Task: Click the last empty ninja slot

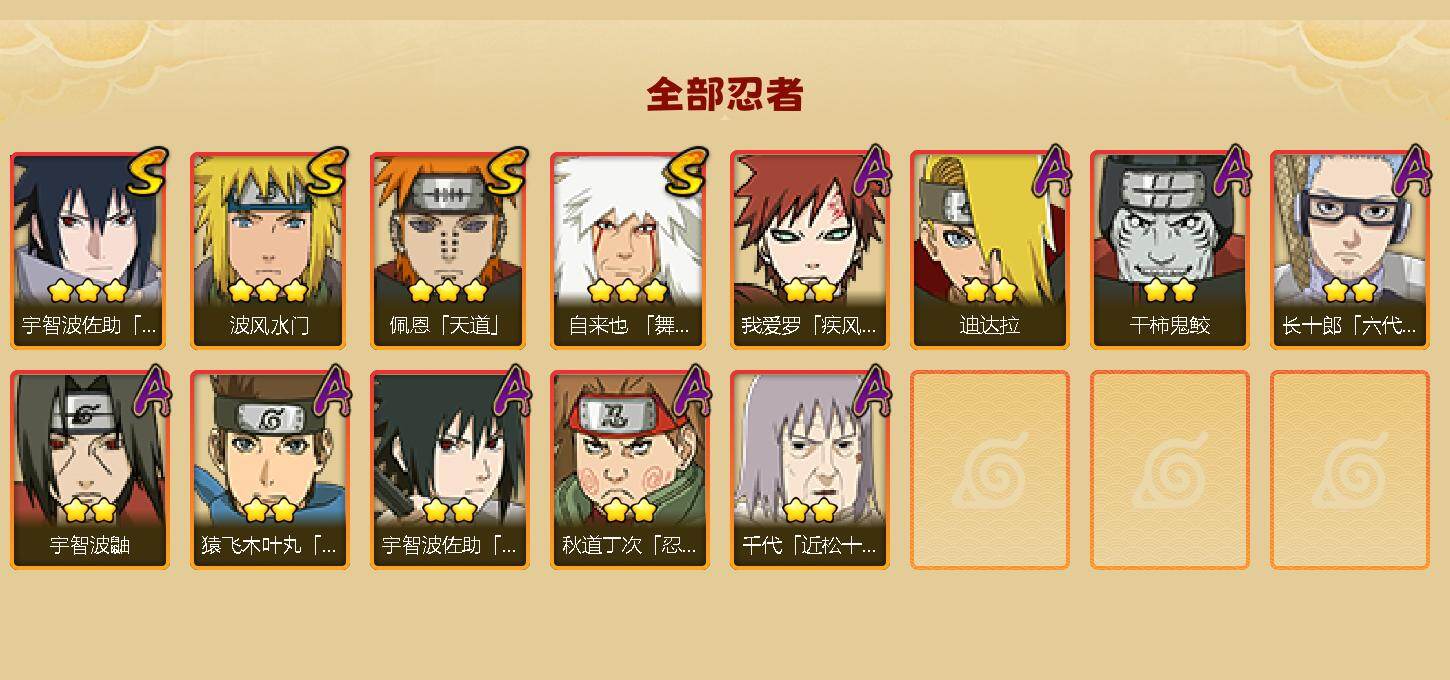Action: [x=1350, y=470]
